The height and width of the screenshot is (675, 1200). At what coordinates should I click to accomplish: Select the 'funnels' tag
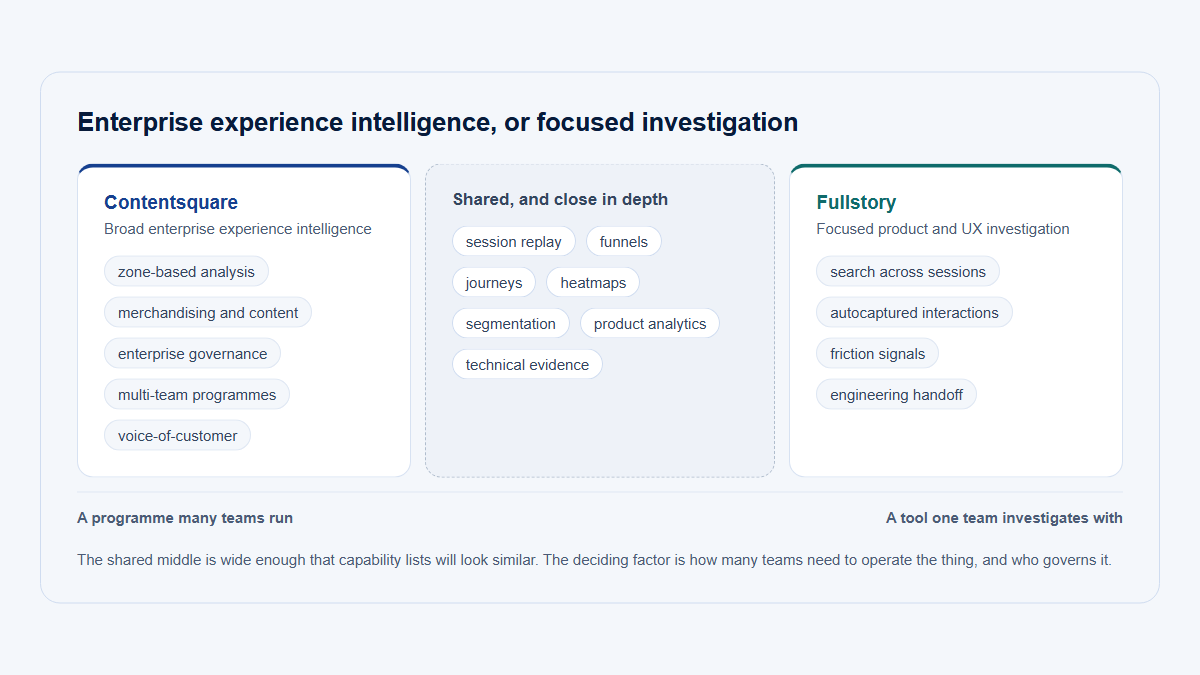(624, 242)
